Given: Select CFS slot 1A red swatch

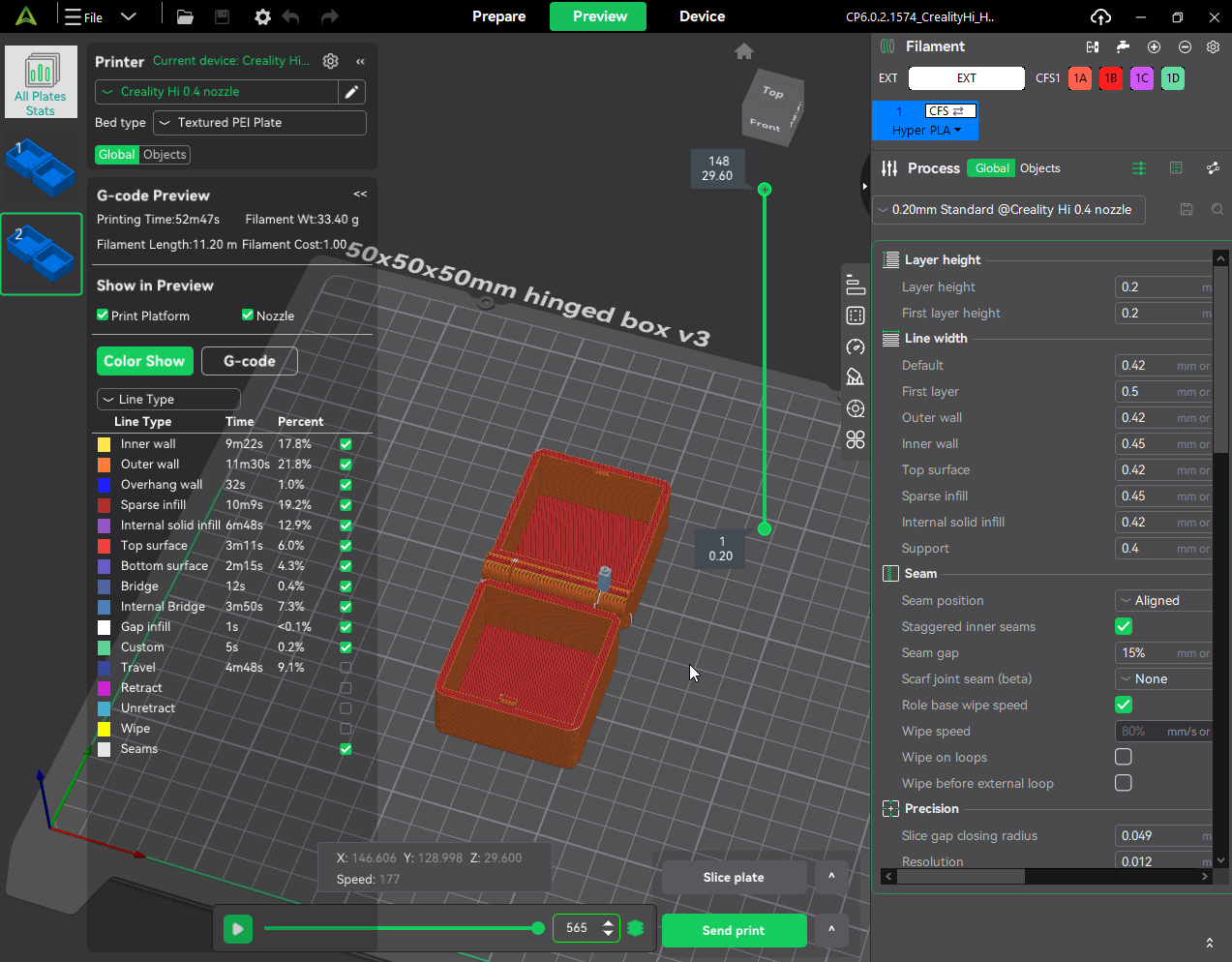Looking at the screenshot, I should [x=1080, y=78].
